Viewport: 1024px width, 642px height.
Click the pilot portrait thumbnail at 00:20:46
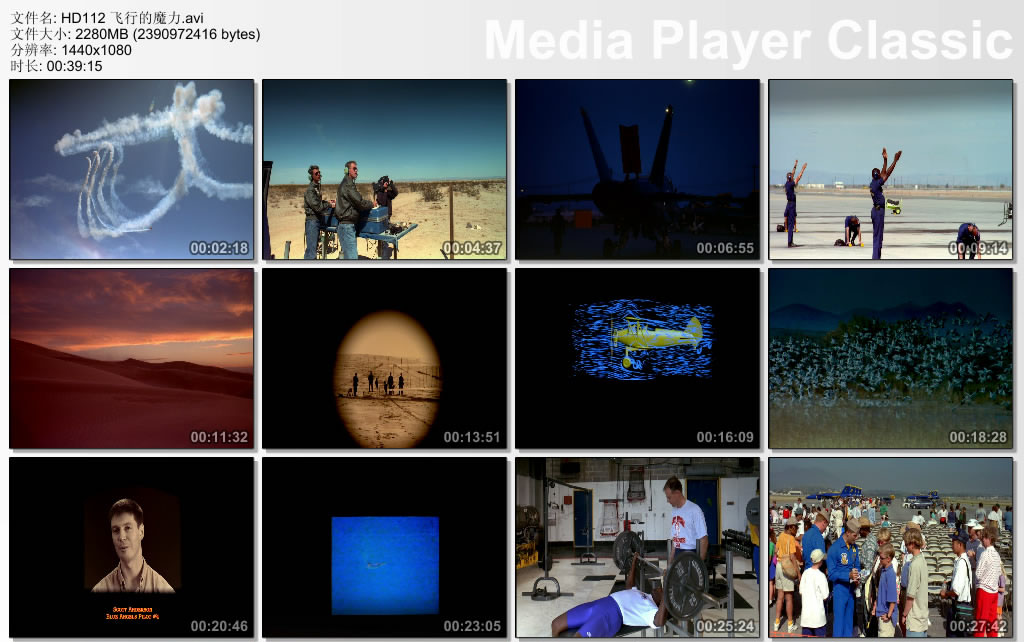point(132,545)
